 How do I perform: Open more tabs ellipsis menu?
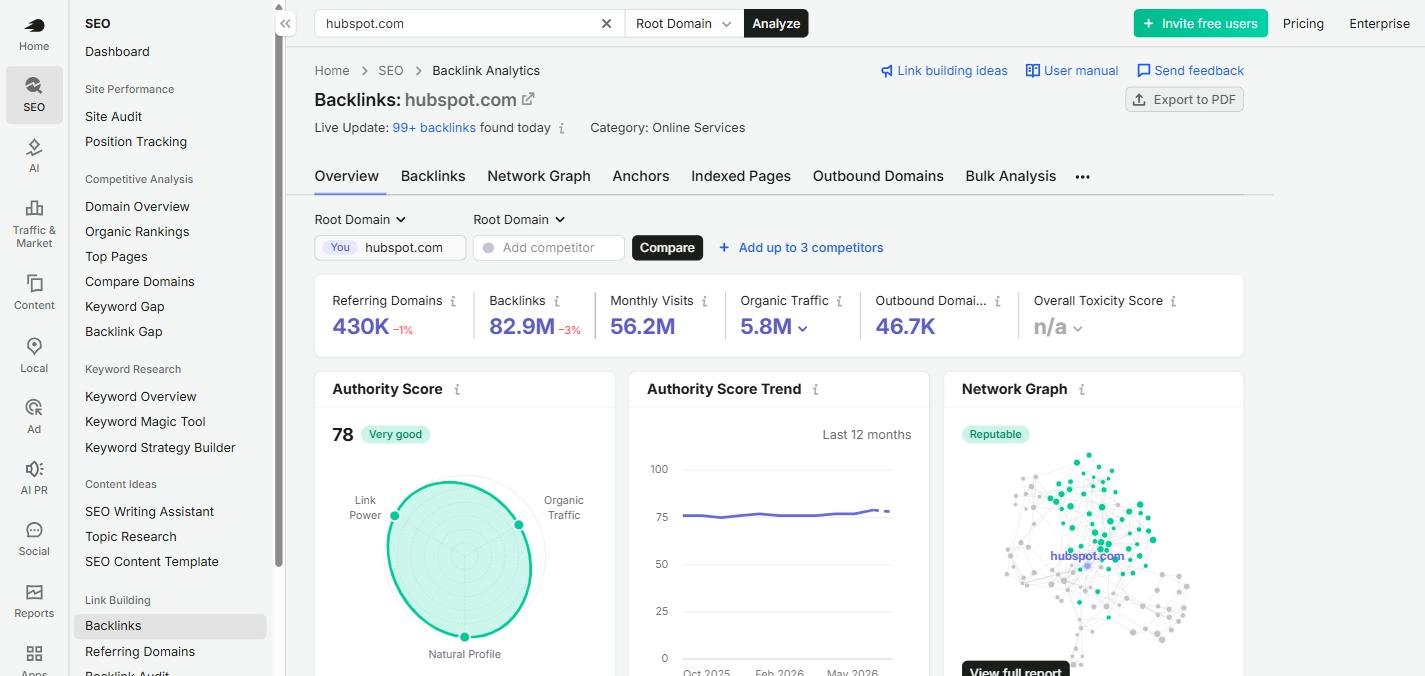(1082, 177)
